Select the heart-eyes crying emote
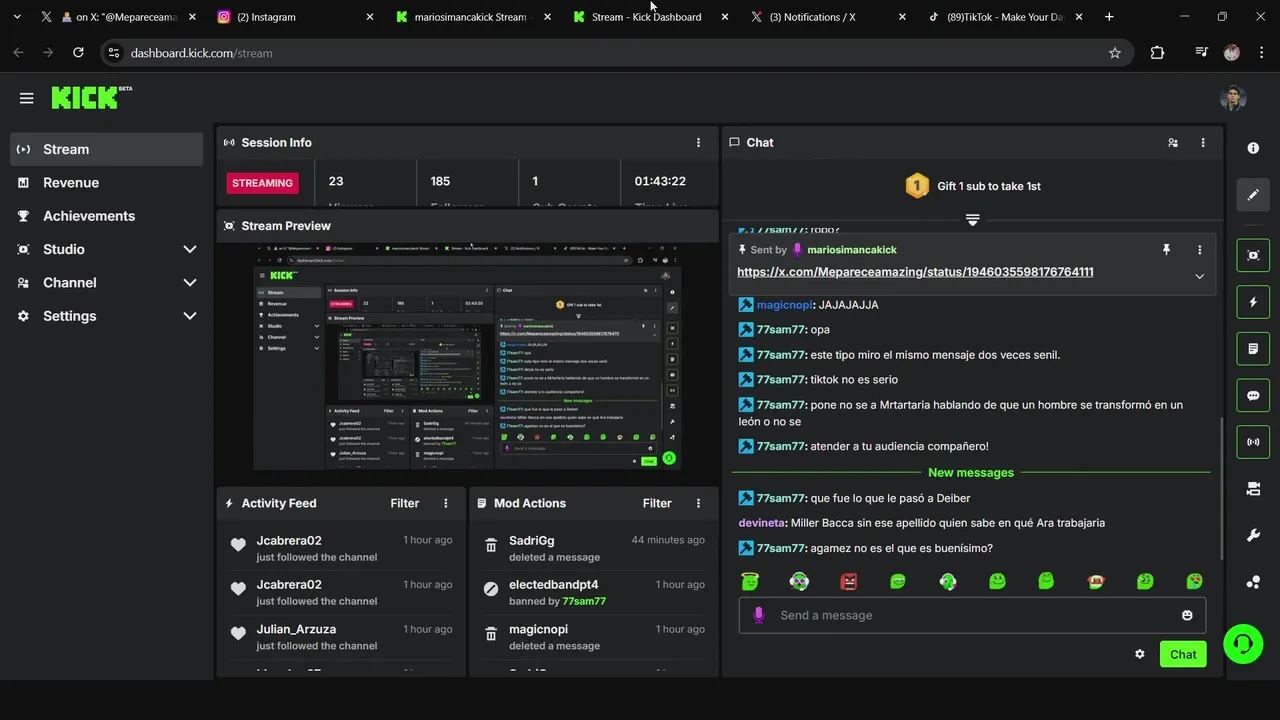The image size is (1280, 720). pyautogui.click(x=1194, y=581)
